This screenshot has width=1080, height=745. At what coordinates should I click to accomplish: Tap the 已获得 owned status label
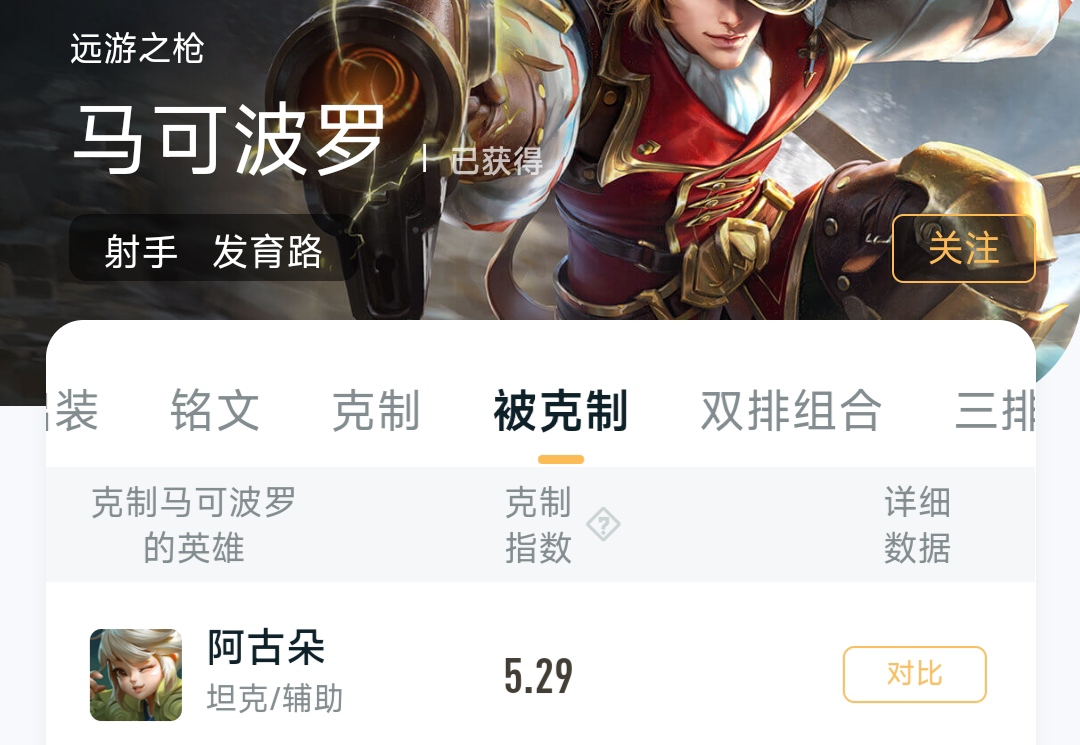click(497, 161)
